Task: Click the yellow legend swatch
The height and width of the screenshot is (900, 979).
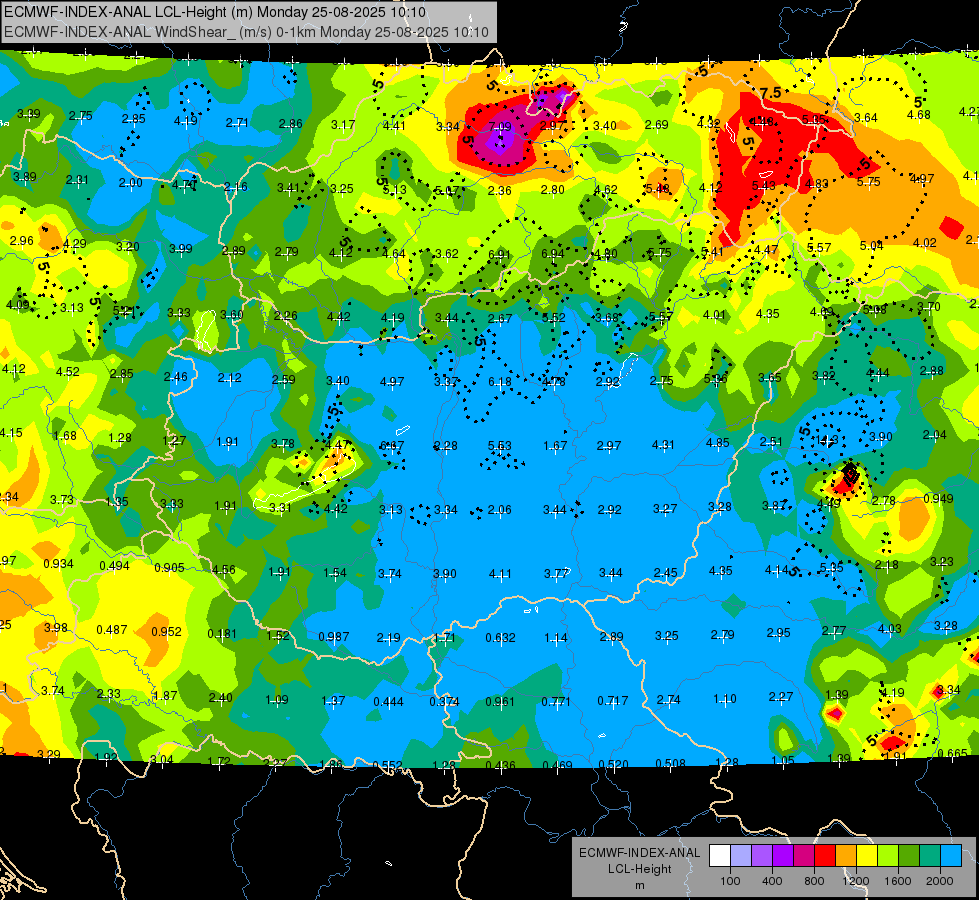Action: pos(867,856)
